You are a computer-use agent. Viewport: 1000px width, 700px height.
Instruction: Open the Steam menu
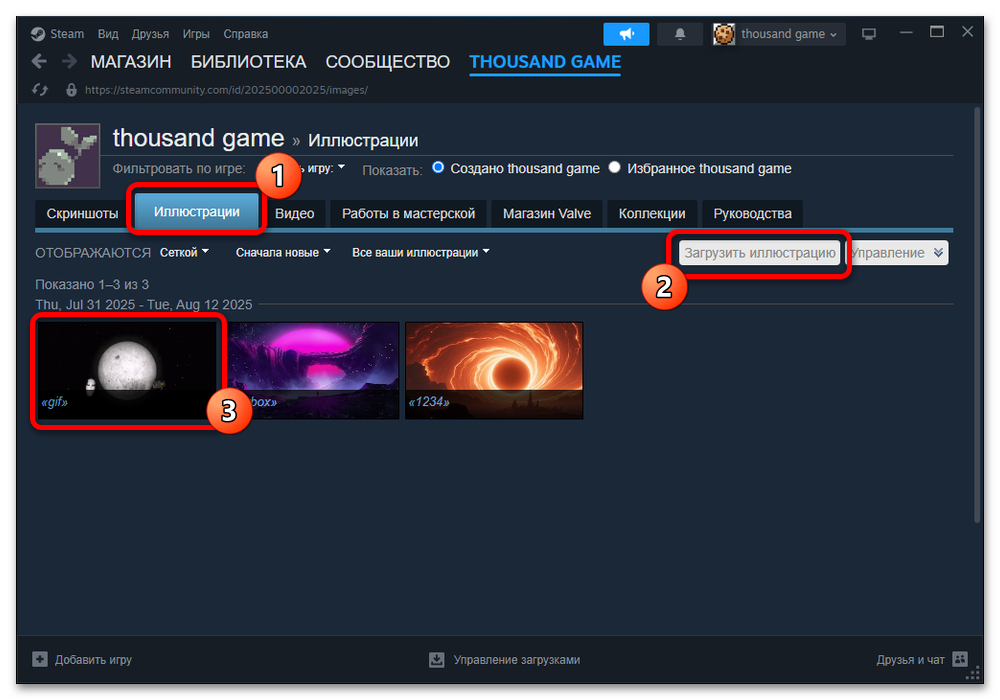click(x=67, y=34)
